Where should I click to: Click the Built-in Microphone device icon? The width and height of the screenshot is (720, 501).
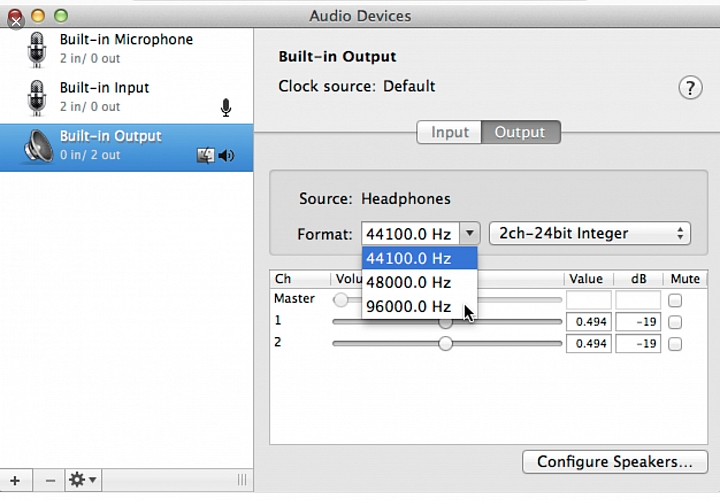(x=37, y=50)
